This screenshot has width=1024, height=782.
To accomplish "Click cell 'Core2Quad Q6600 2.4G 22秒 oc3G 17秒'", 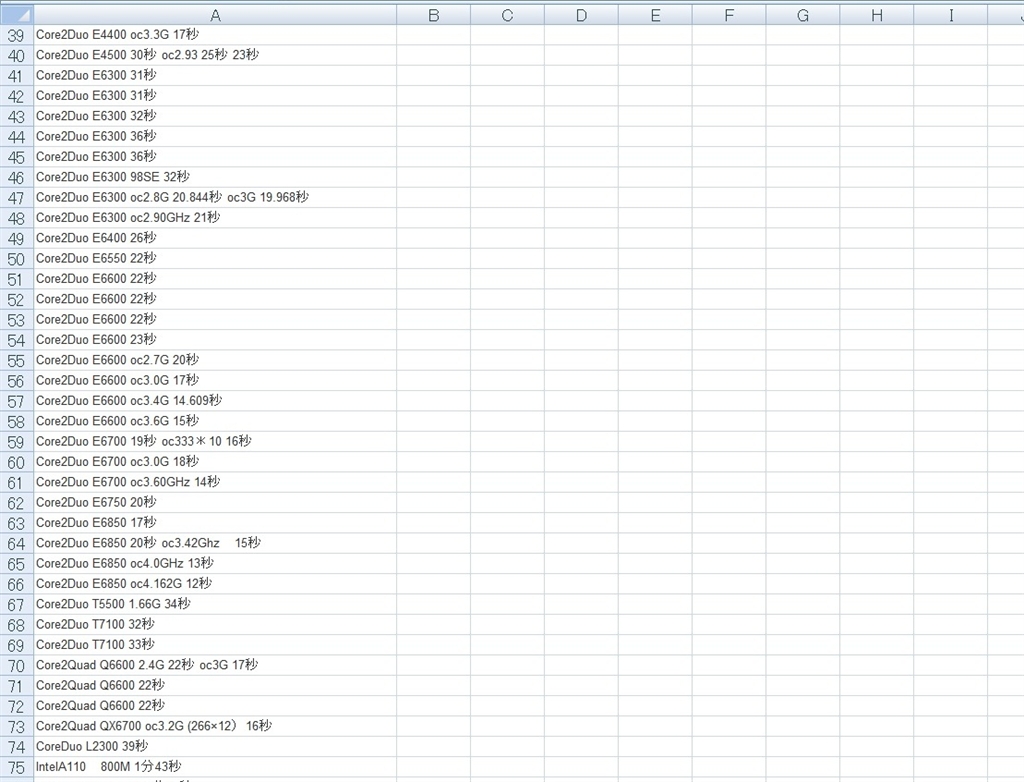I will (x=215, y=666).
